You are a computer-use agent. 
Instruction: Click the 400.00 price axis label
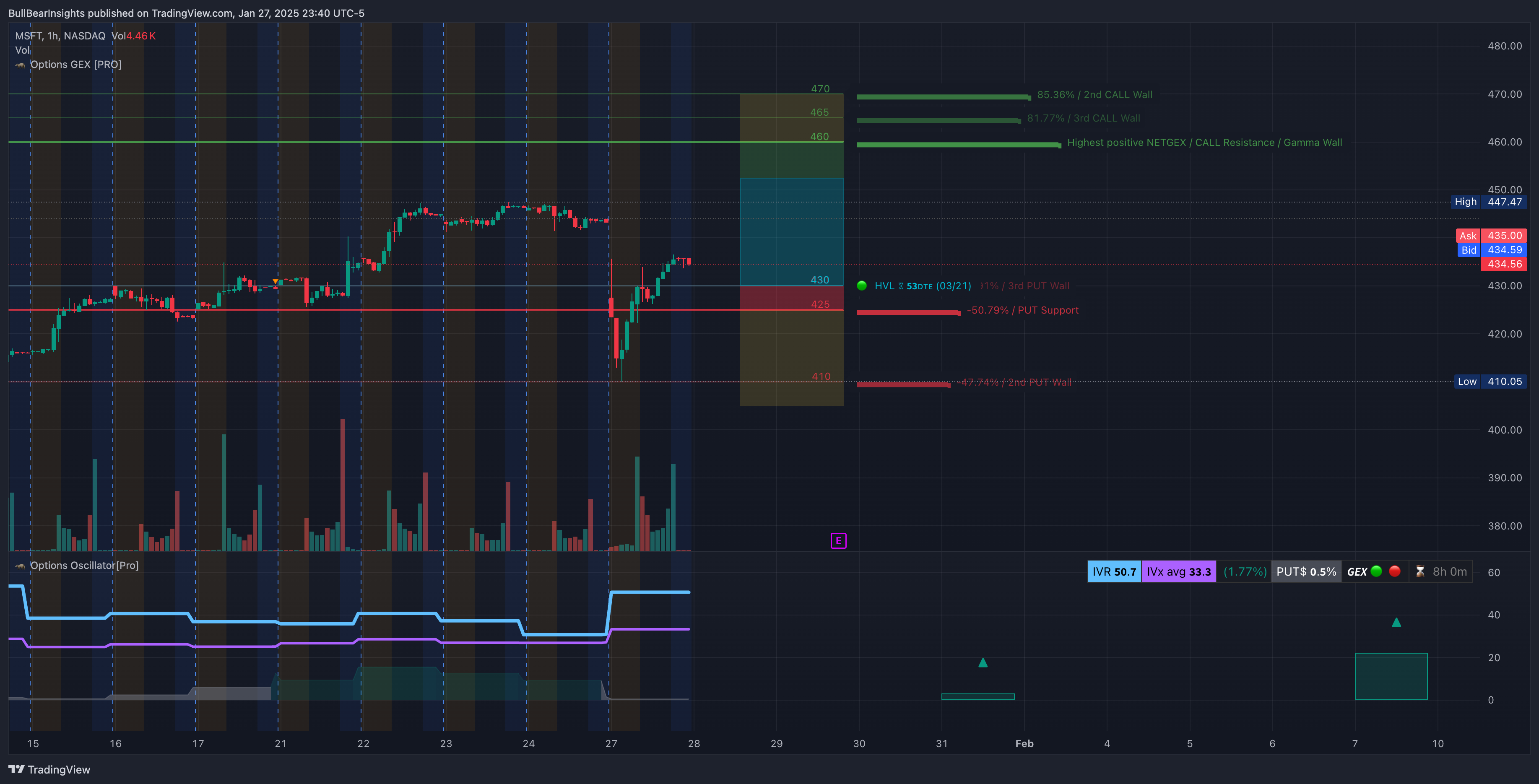tap(1504, 430)
